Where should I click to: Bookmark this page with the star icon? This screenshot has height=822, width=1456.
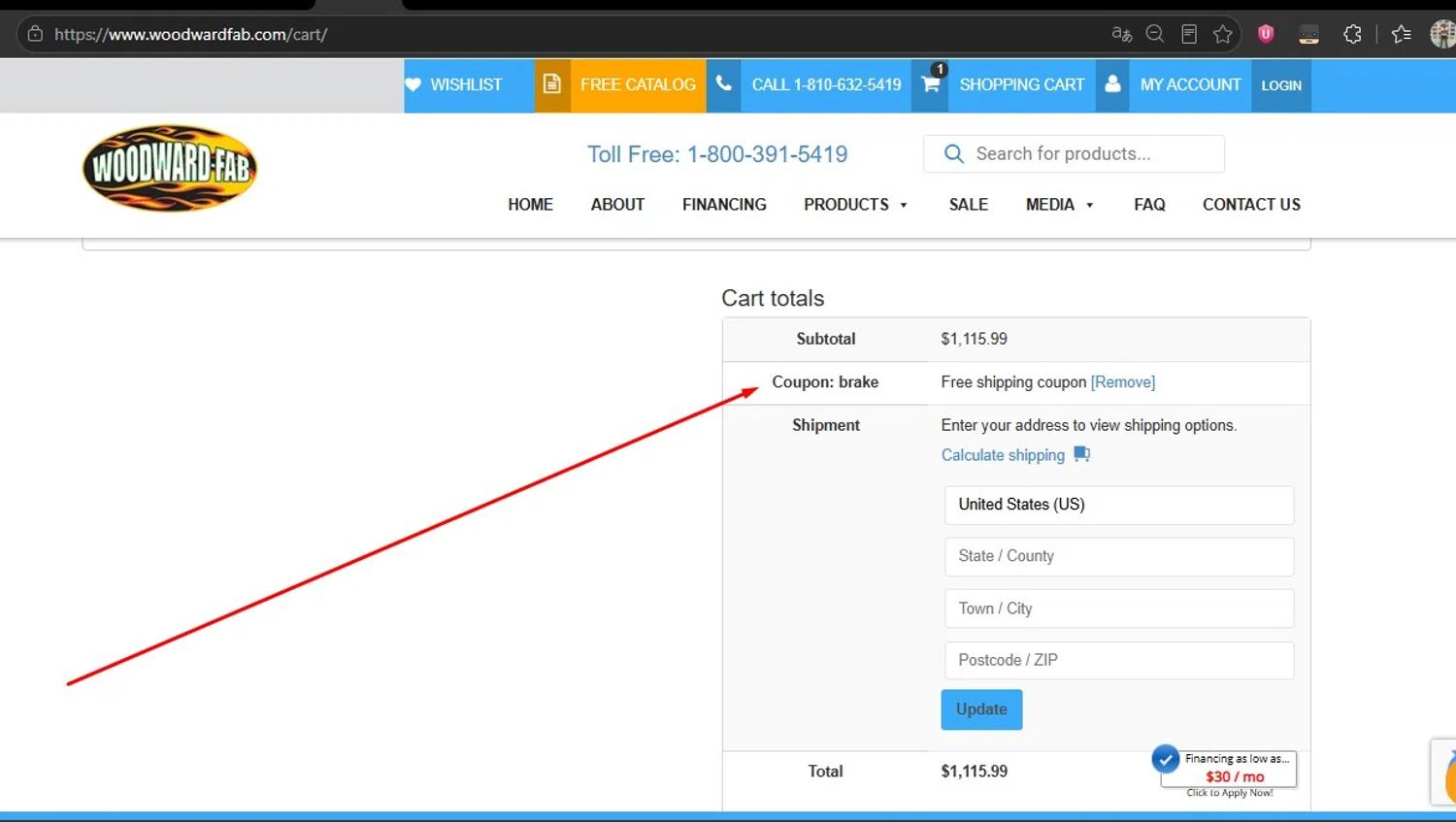1223,34
